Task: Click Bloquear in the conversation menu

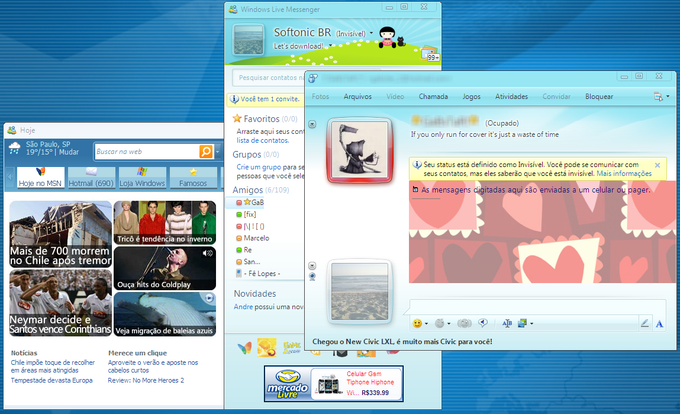Action: (599, 97)
